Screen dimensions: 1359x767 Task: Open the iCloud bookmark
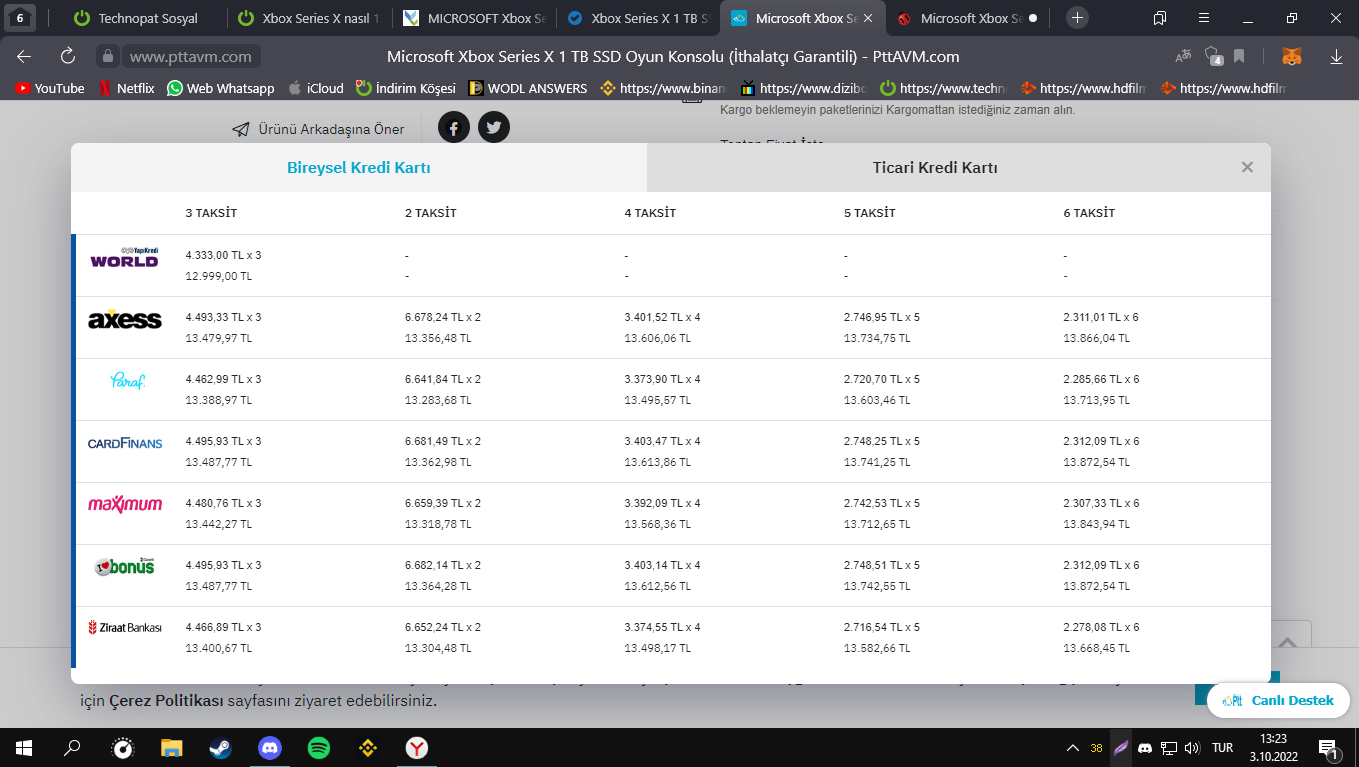tap(316, 88)
